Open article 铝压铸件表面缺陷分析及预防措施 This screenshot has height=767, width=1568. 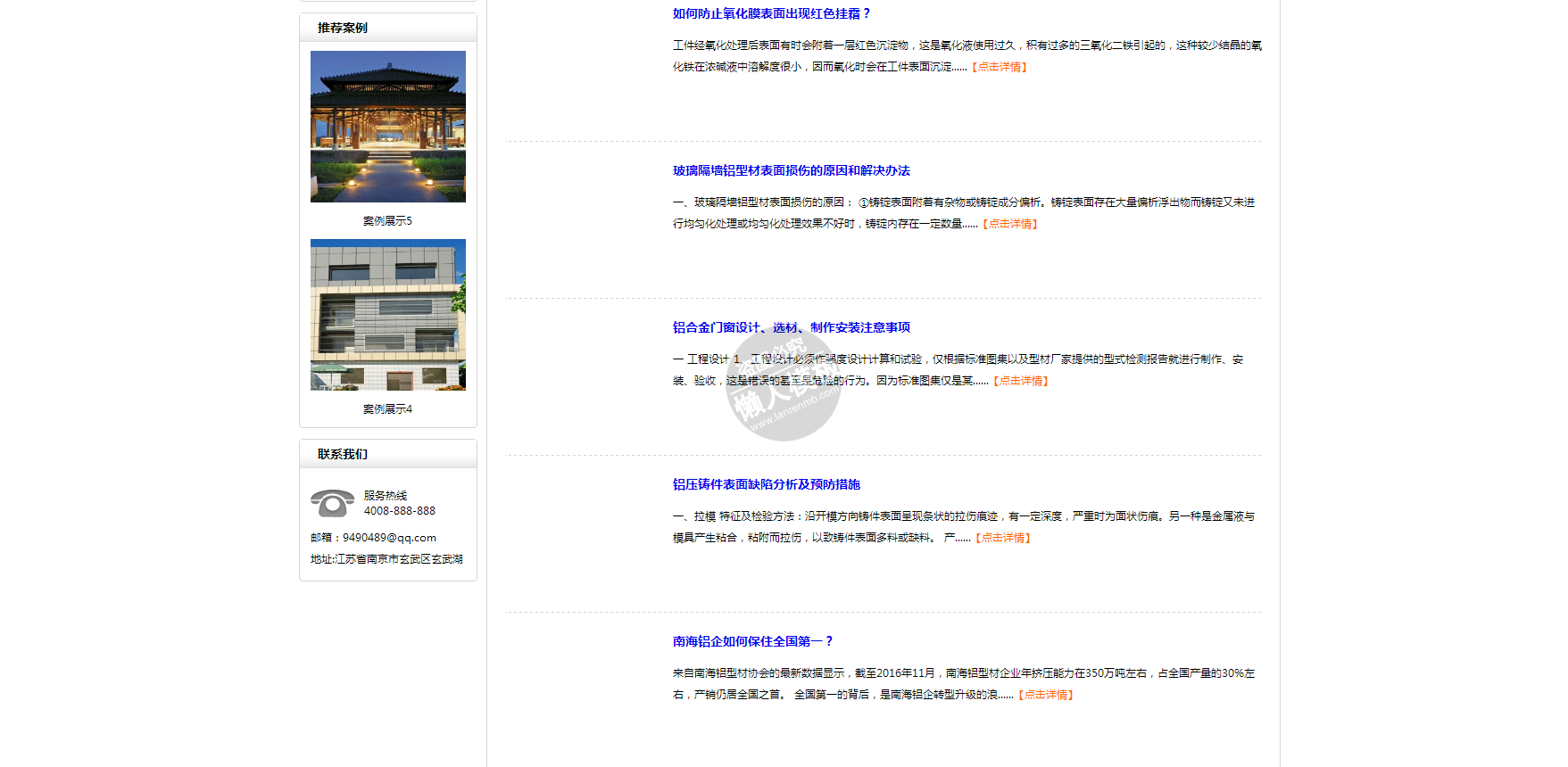tap(766, 484)
